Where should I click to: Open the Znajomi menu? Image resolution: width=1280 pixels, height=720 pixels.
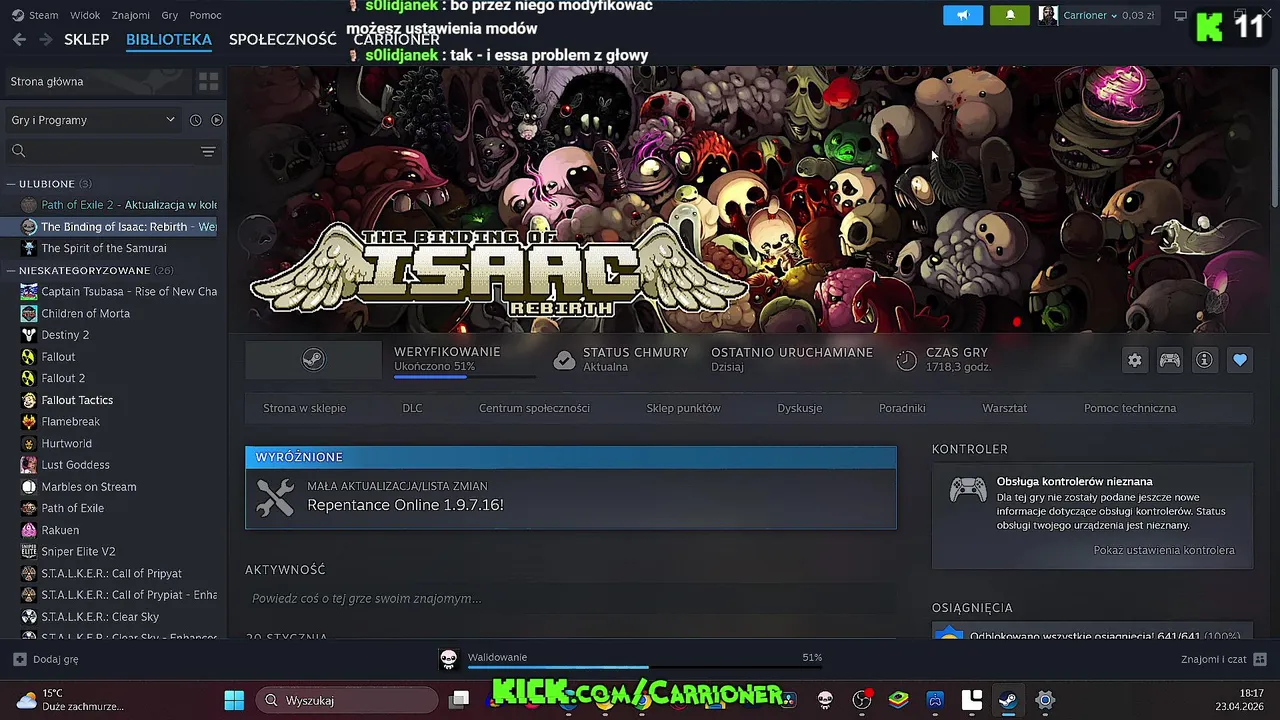(131, 15)
